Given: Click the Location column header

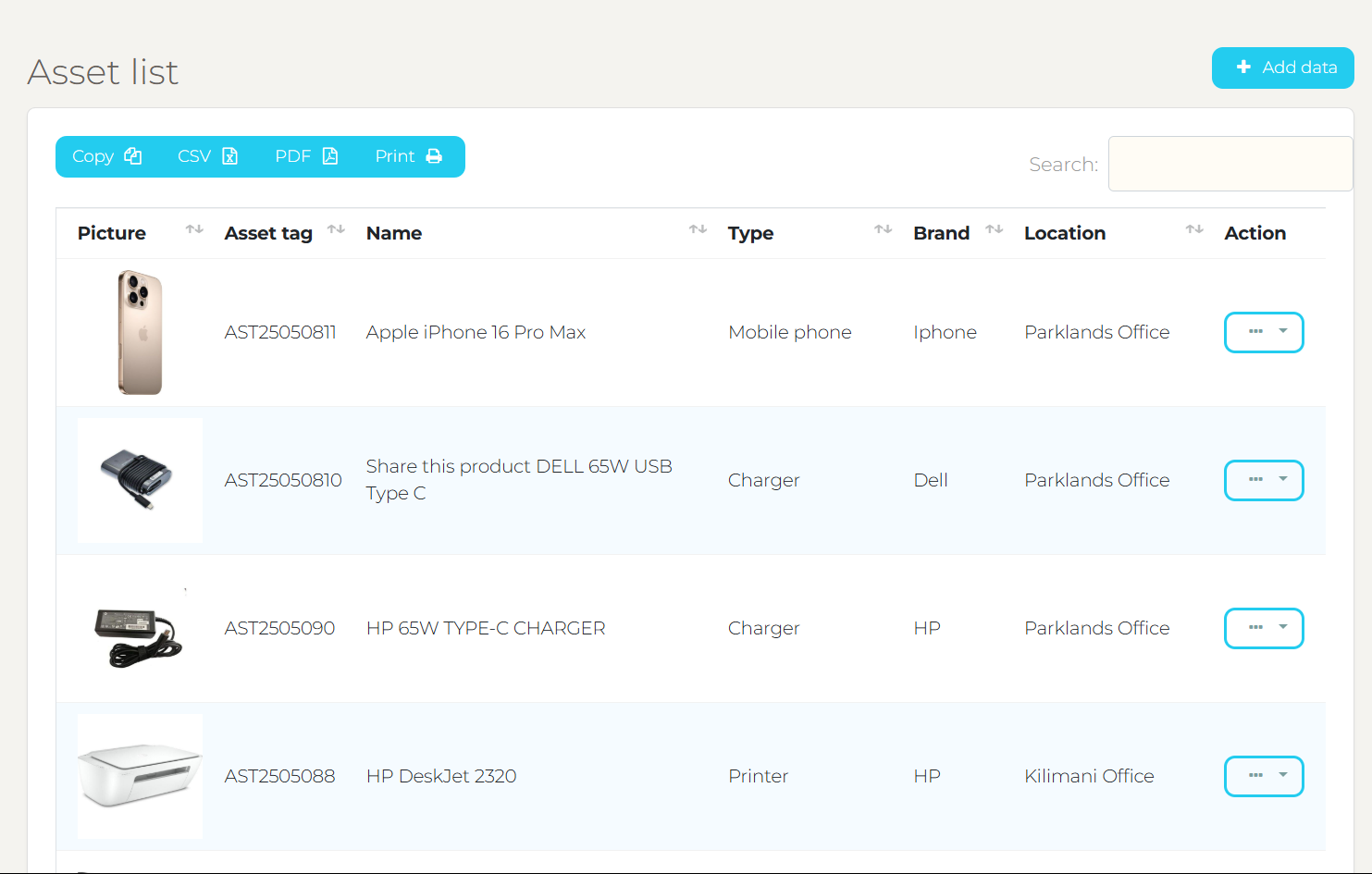Looking at the screenshot, I should coord(1065,233).
